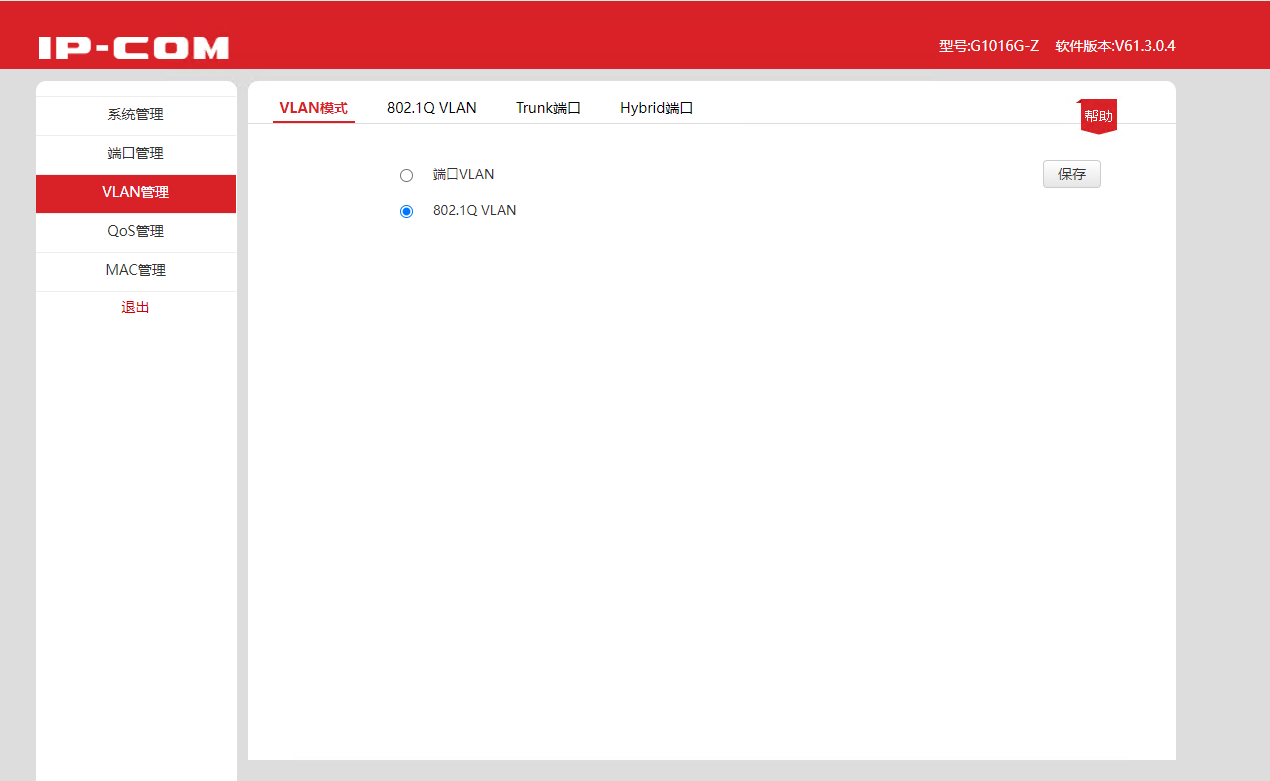The image size is (1270, 781).
Task: Open MAC管理 in the sidebar
Action: tap(136, 271)
